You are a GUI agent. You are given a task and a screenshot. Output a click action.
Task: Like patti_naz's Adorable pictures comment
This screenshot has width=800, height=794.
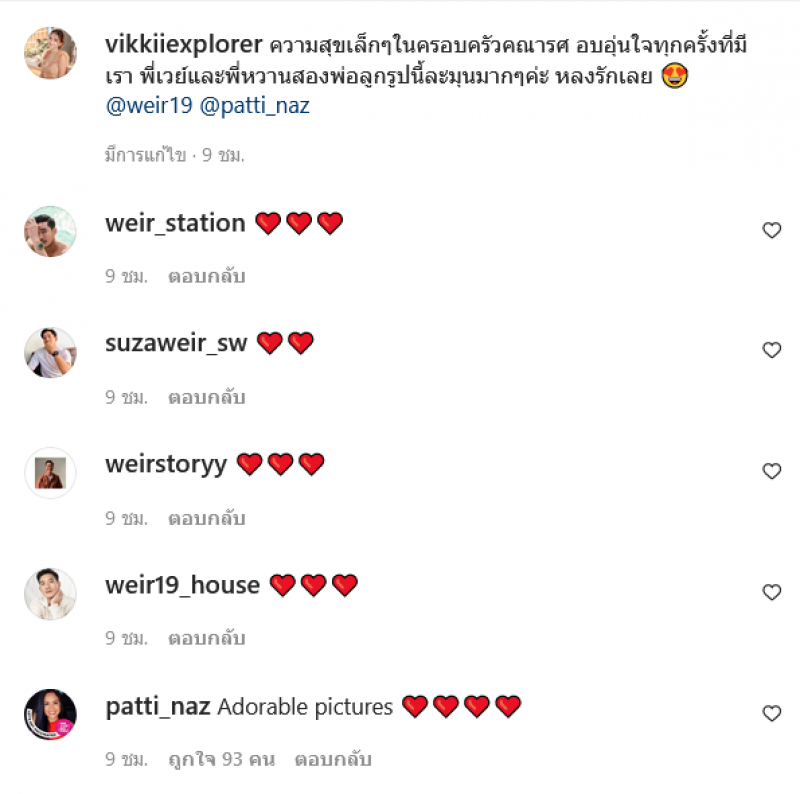point(771,713)
